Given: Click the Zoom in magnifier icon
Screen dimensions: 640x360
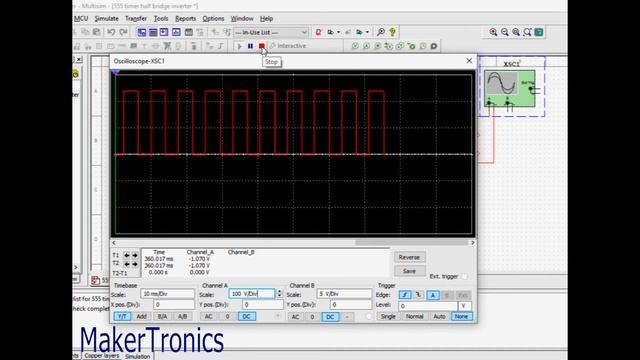Looking at the screenshot, I should pyautogui.click(x=493, y=32).
